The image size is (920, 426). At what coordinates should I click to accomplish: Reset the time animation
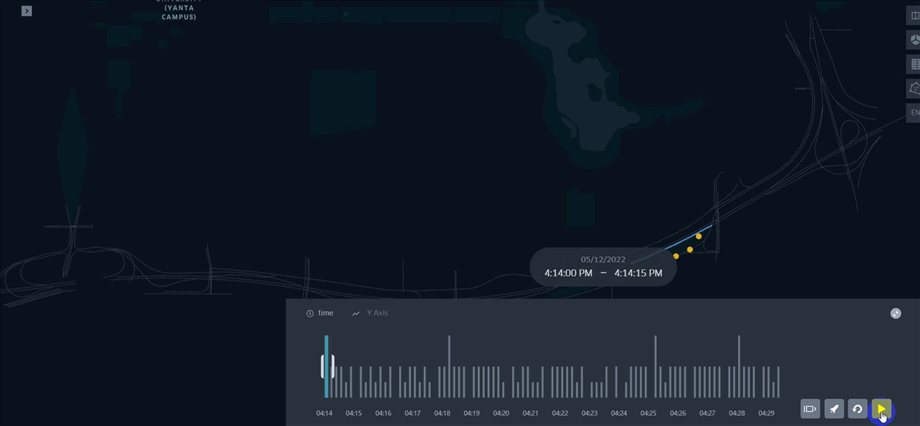click(857, 408)
